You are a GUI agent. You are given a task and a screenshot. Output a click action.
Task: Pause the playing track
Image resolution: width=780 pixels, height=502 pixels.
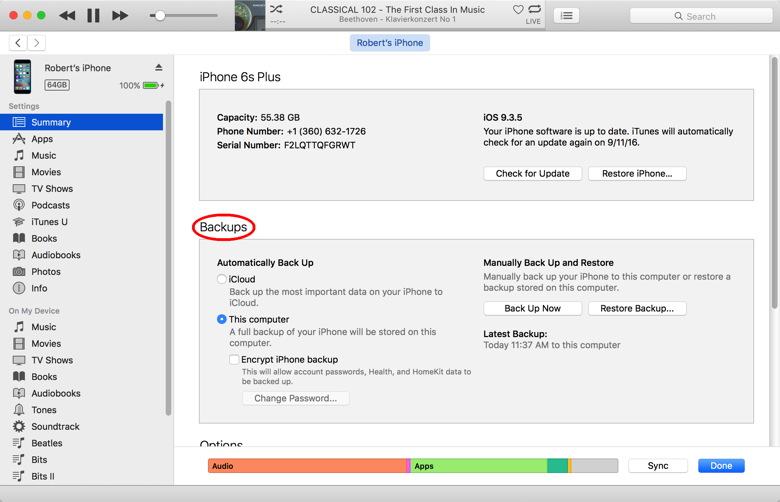coord(93,16)
